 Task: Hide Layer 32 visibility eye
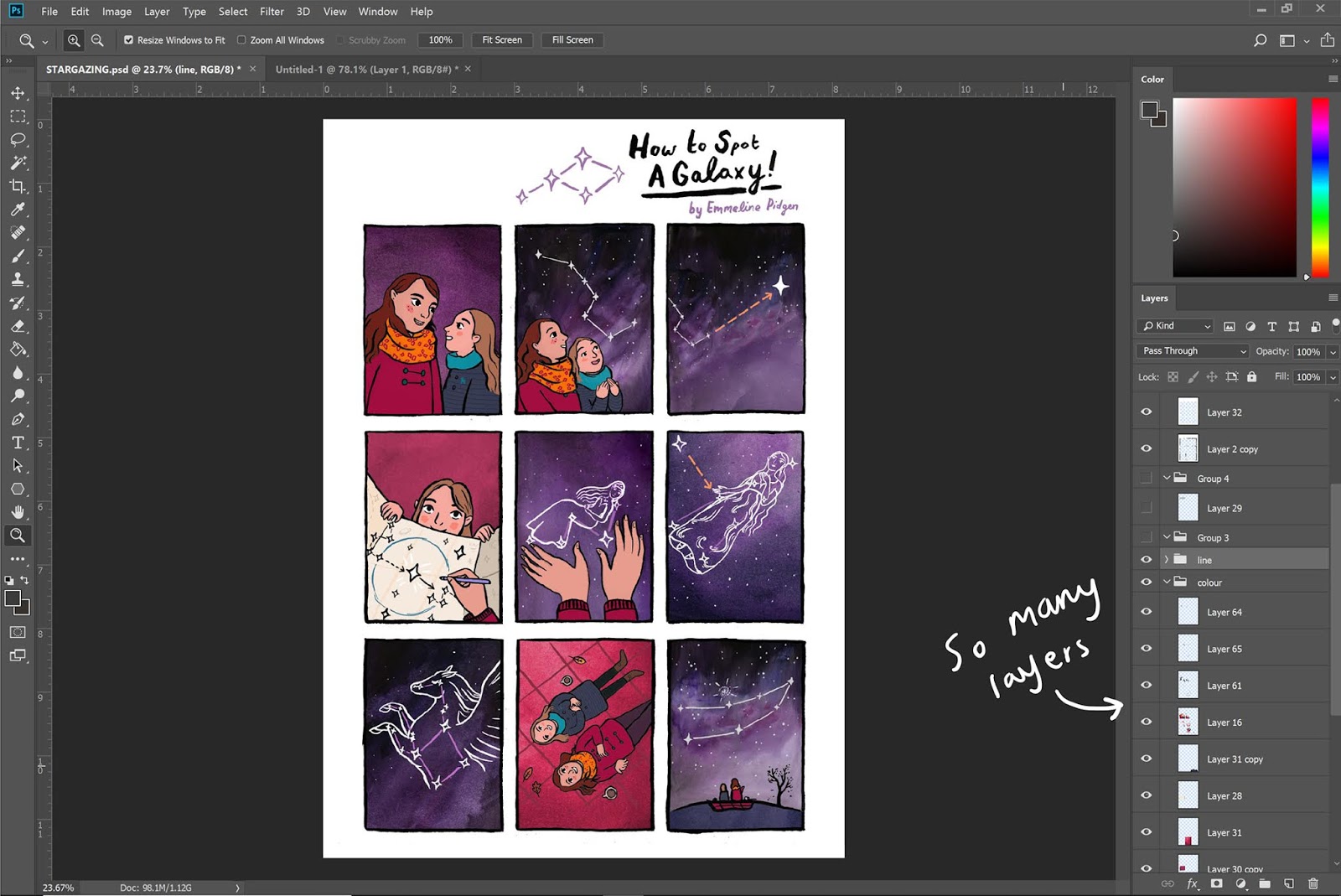click(x=1147, y=412)
